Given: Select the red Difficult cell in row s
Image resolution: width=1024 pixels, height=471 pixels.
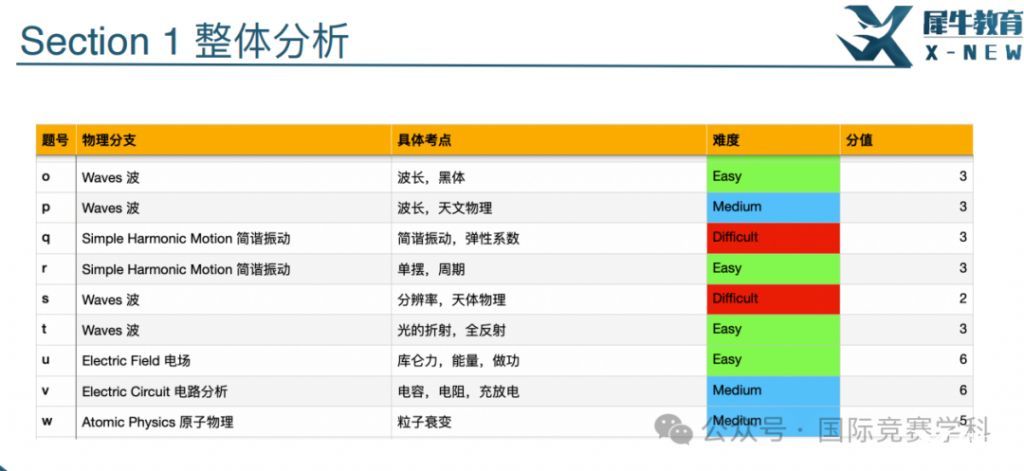Looking at the screenshot, I should (773, 299).
